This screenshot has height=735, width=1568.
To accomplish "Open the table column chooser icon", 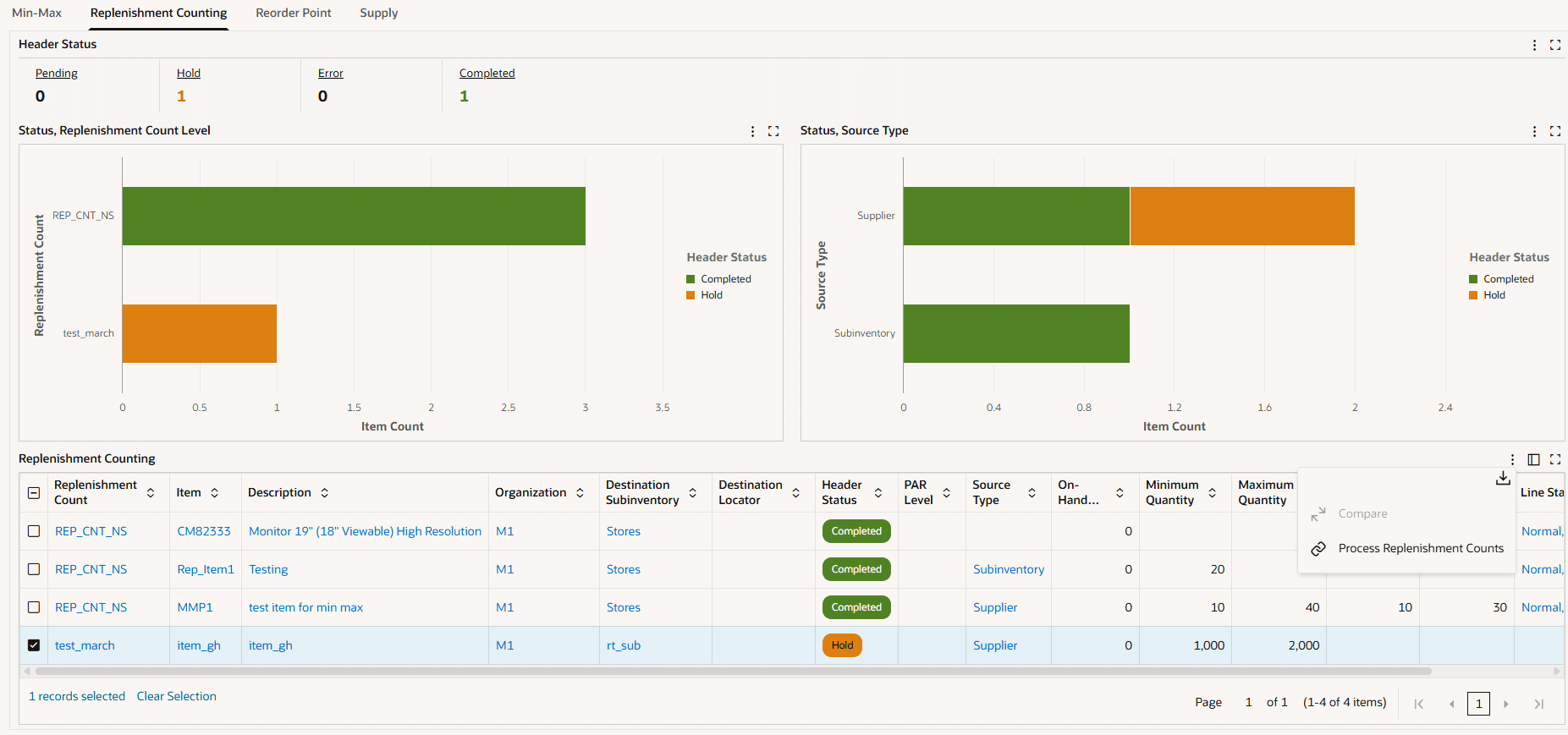I will pyautogui.click(x=1534, y=459).
